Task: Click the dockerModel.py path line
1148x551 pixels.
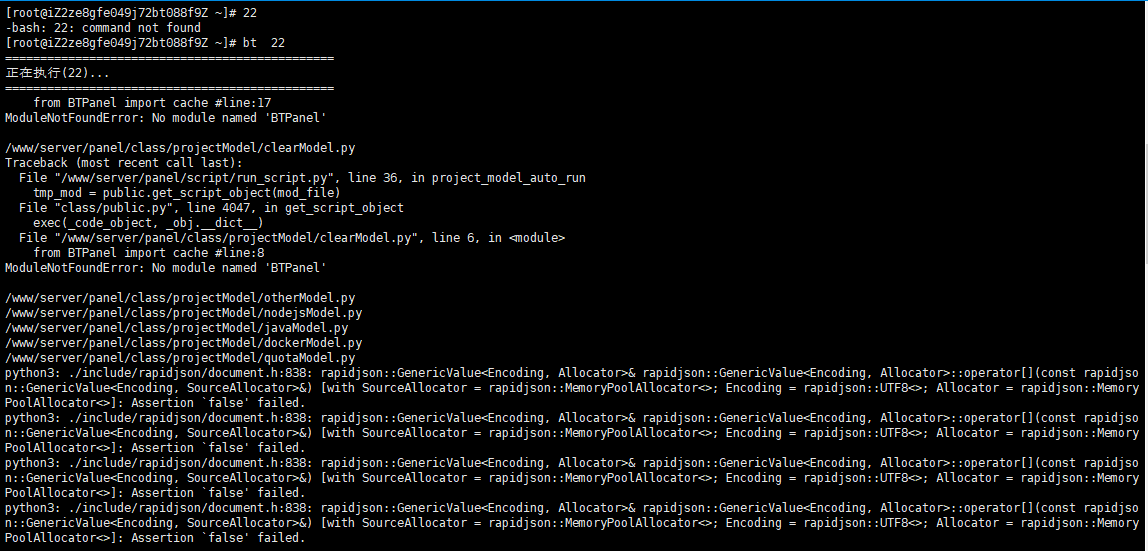Action: (x=184, y=343)
